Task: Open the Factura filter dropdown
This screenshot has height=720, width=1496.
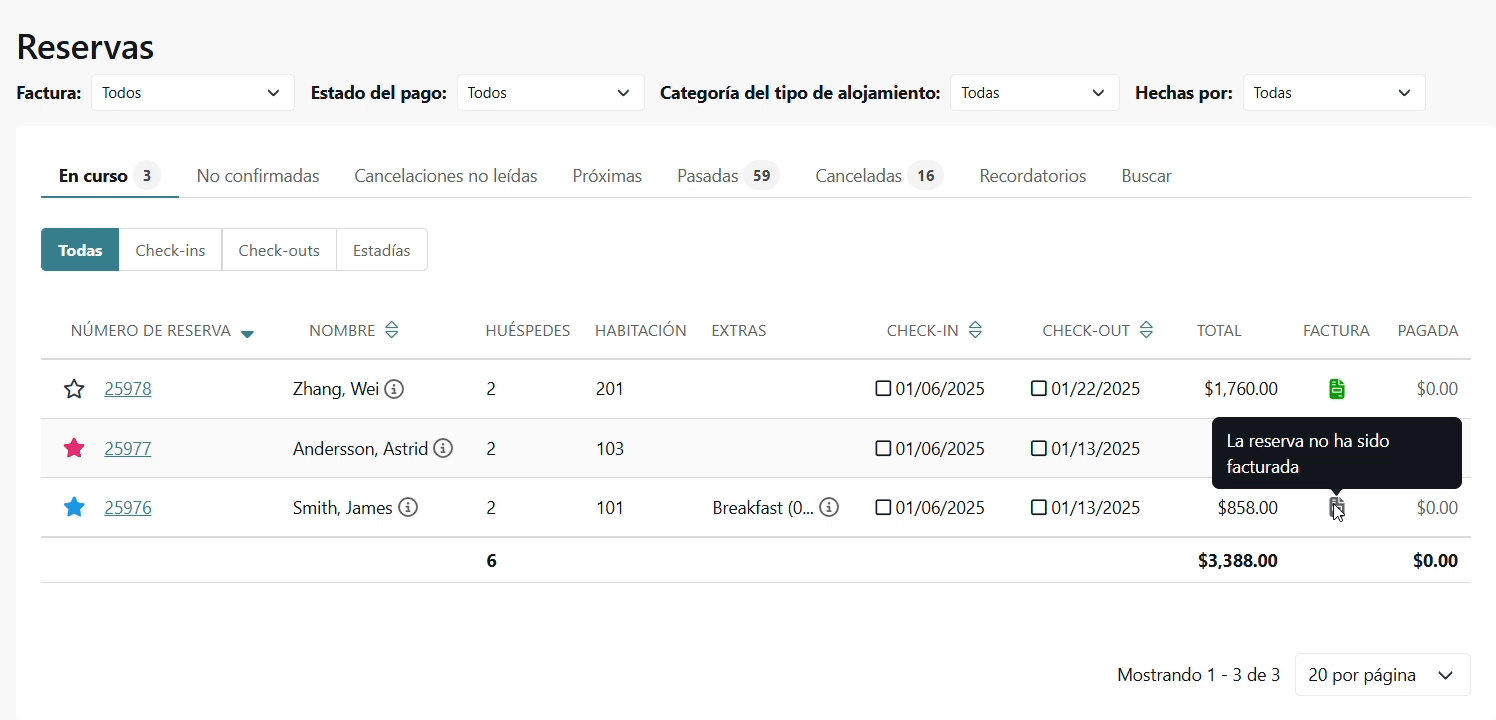Action: (192, 93)
